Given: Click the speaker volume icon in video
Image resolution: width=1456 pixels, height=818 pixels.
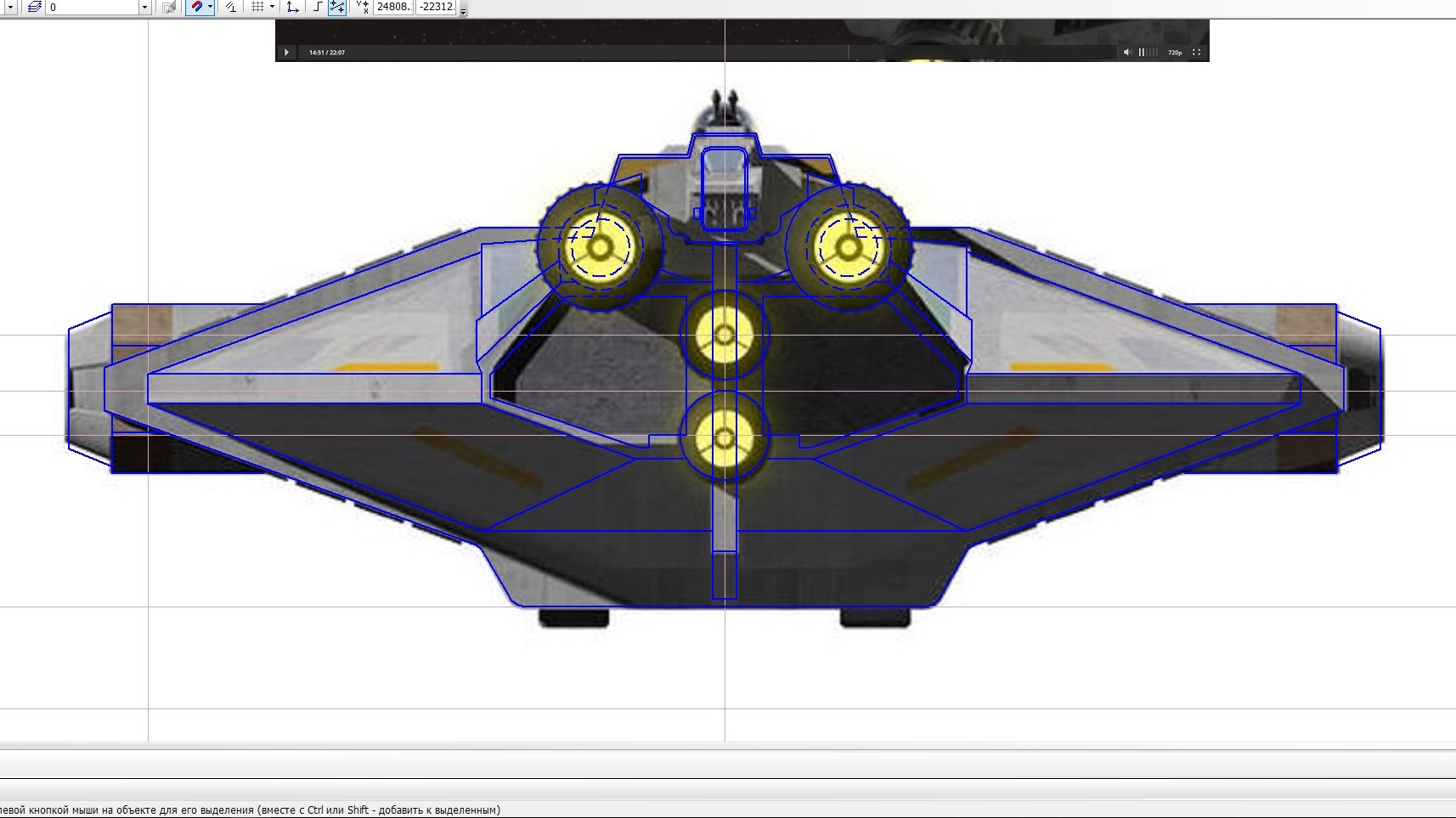Looking at the screenshot, I should (1127, 53).
